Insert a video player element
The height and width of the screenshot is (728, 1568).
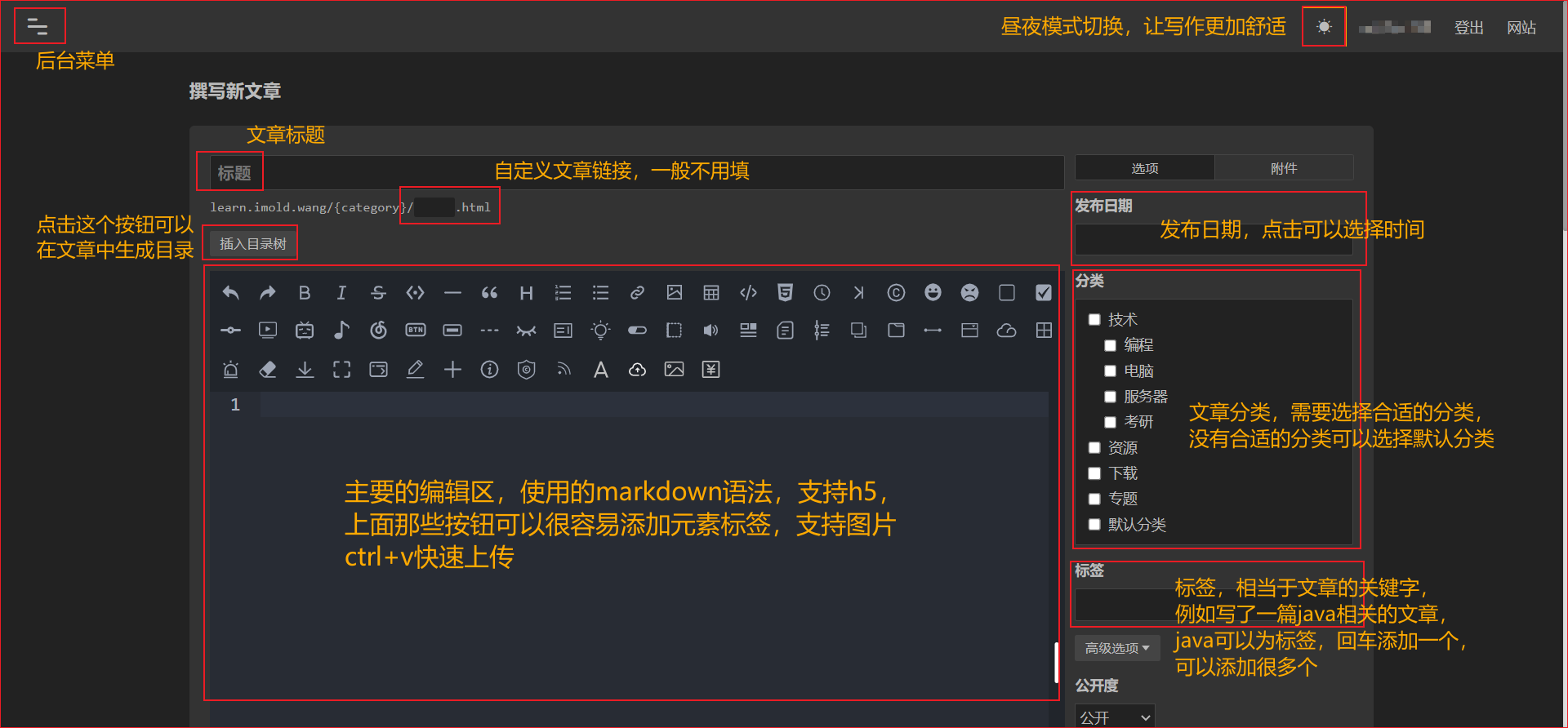click(x=268, y=330)
